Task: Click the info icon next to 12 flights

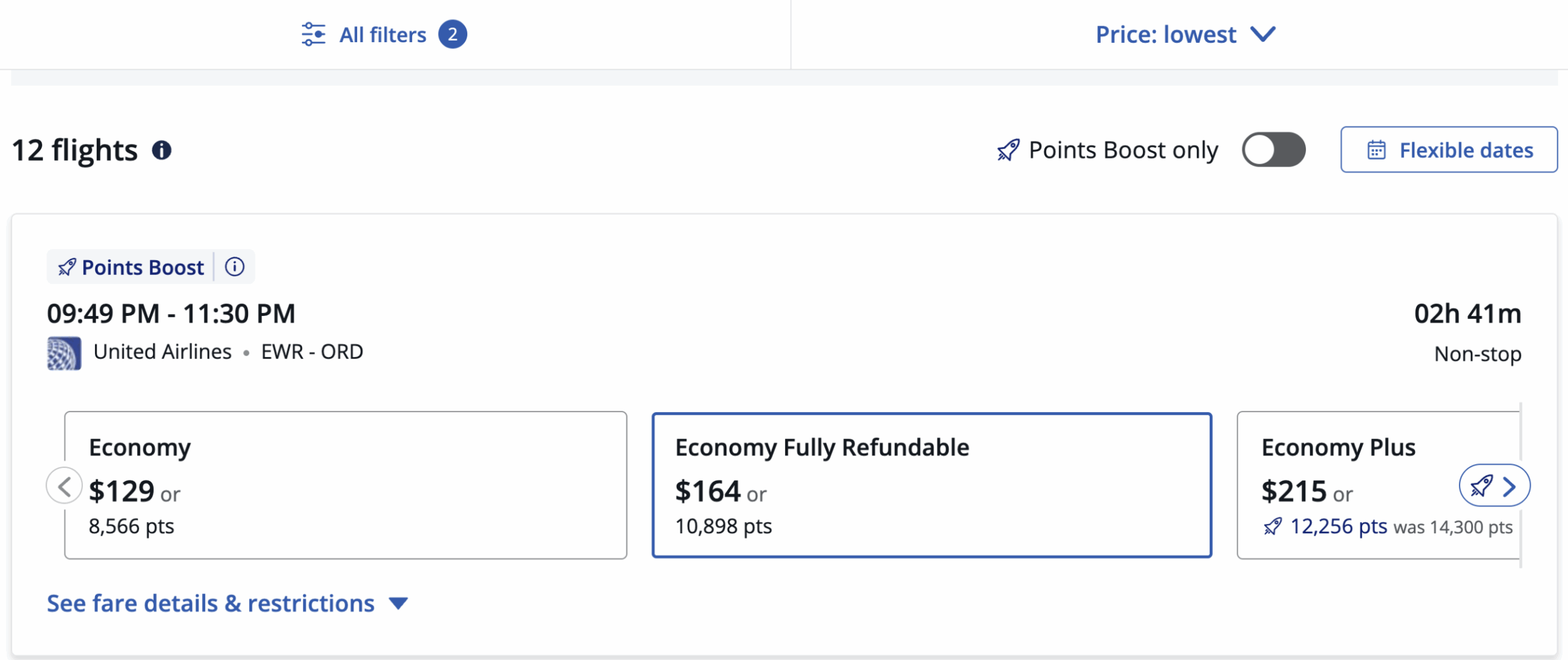Action: (x=162, y=150)
